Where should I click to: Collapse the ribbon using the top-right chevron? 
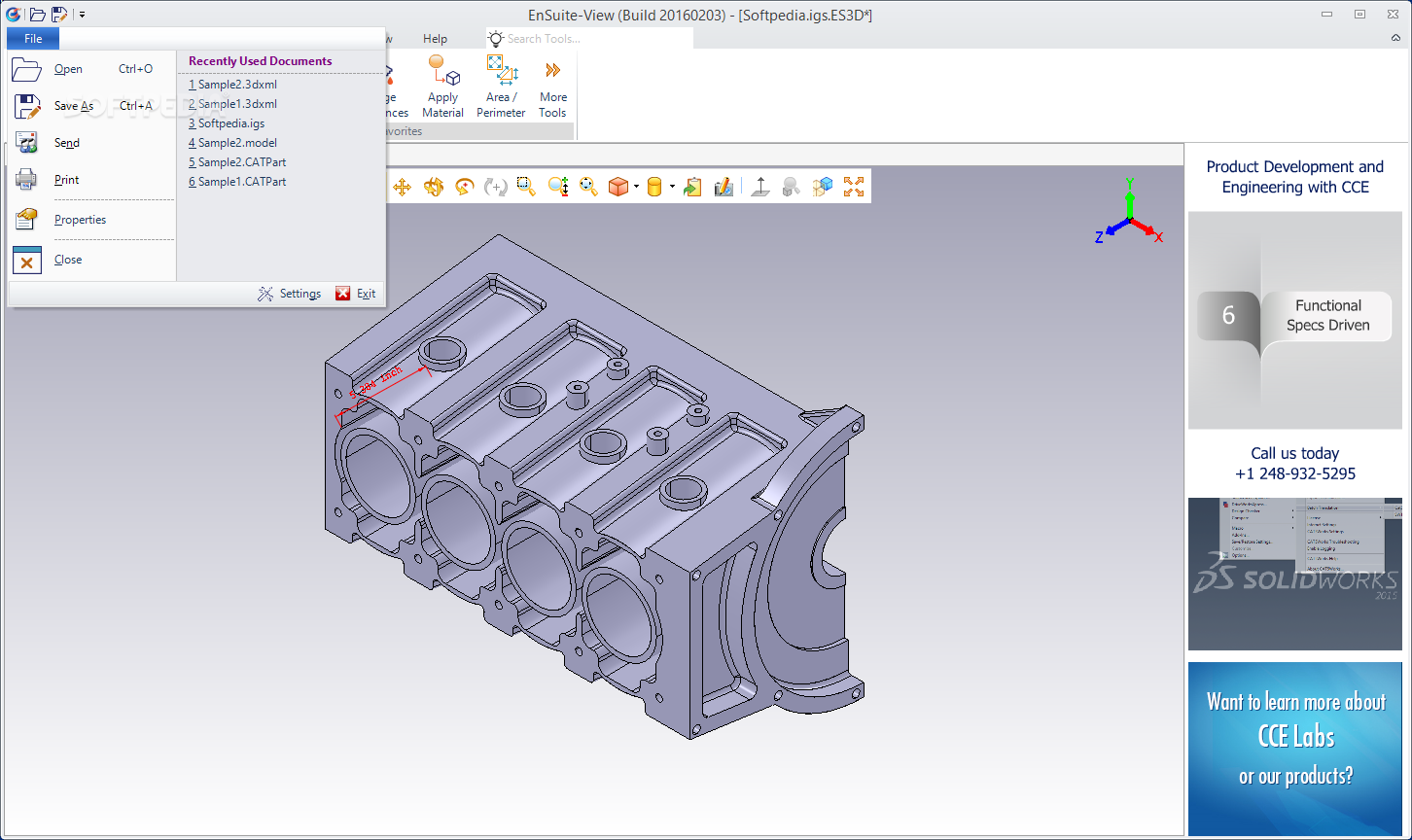click(x=1396, y=39)
